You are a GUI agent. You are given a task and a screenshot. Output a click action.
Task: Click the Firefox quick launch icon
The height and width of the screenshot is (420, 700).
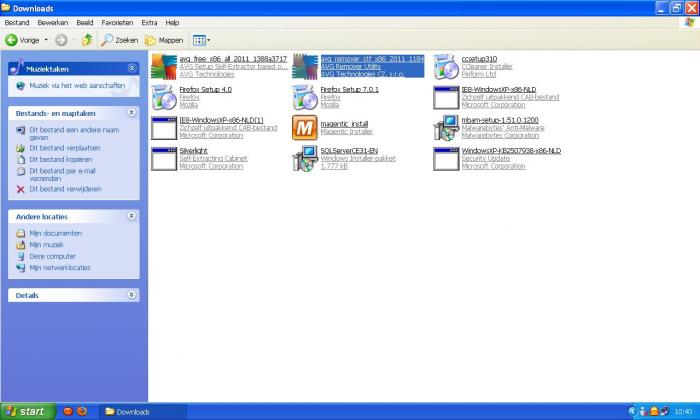(x=82, y=411)
